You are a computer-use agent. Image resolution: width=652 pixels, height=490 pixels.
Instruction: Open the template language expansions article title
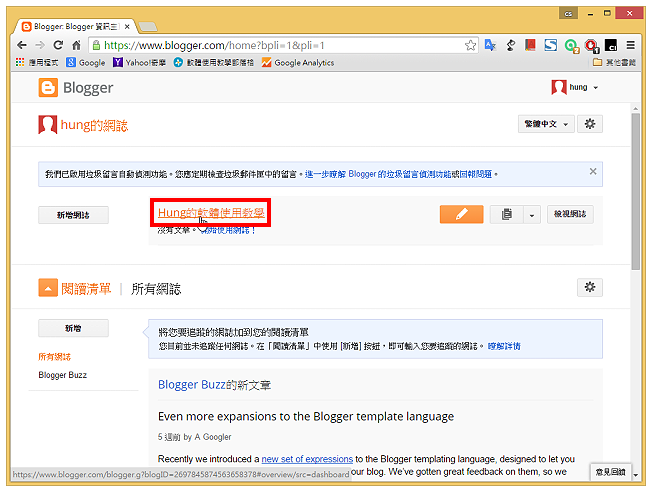[x=306, y=416]
